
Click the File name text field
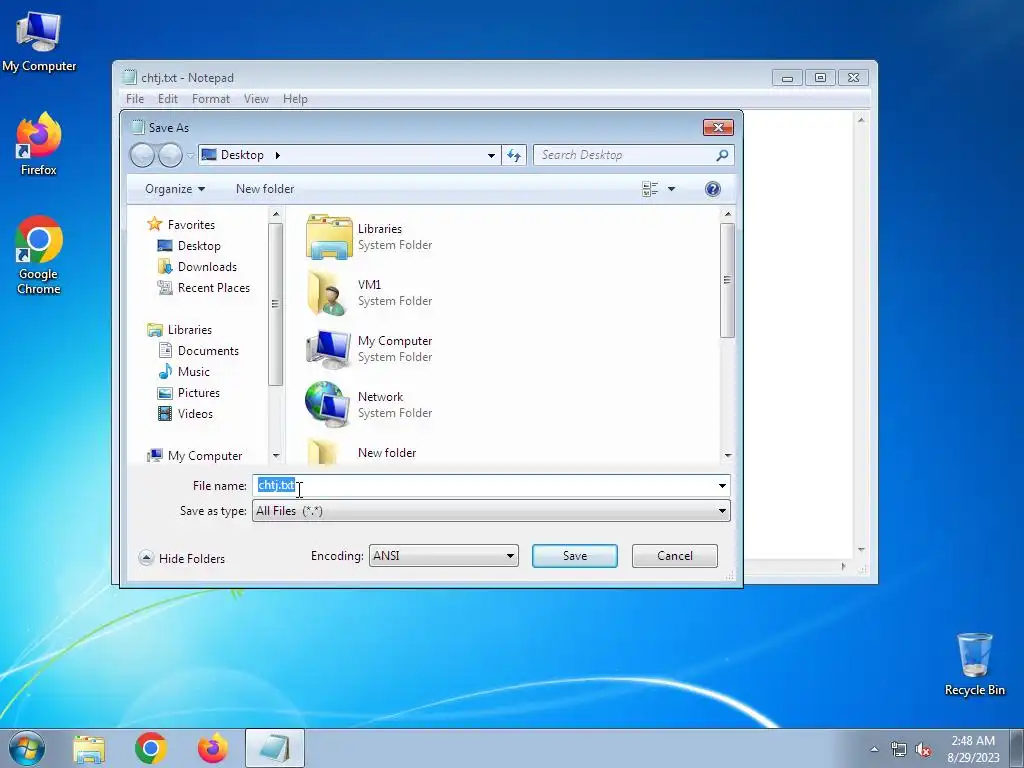pos(491,486)
